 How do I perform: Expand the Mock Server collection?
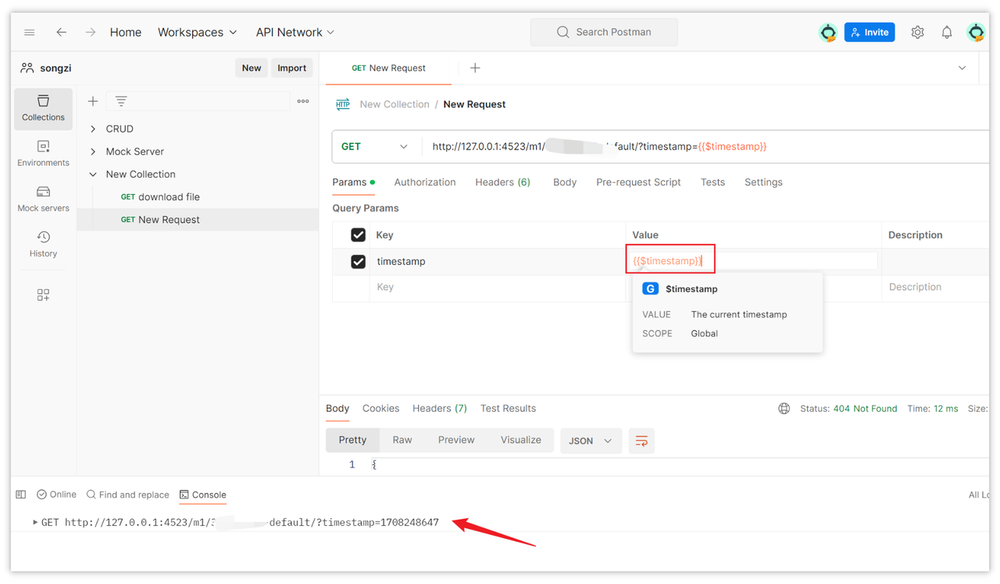tap(93, 152)
